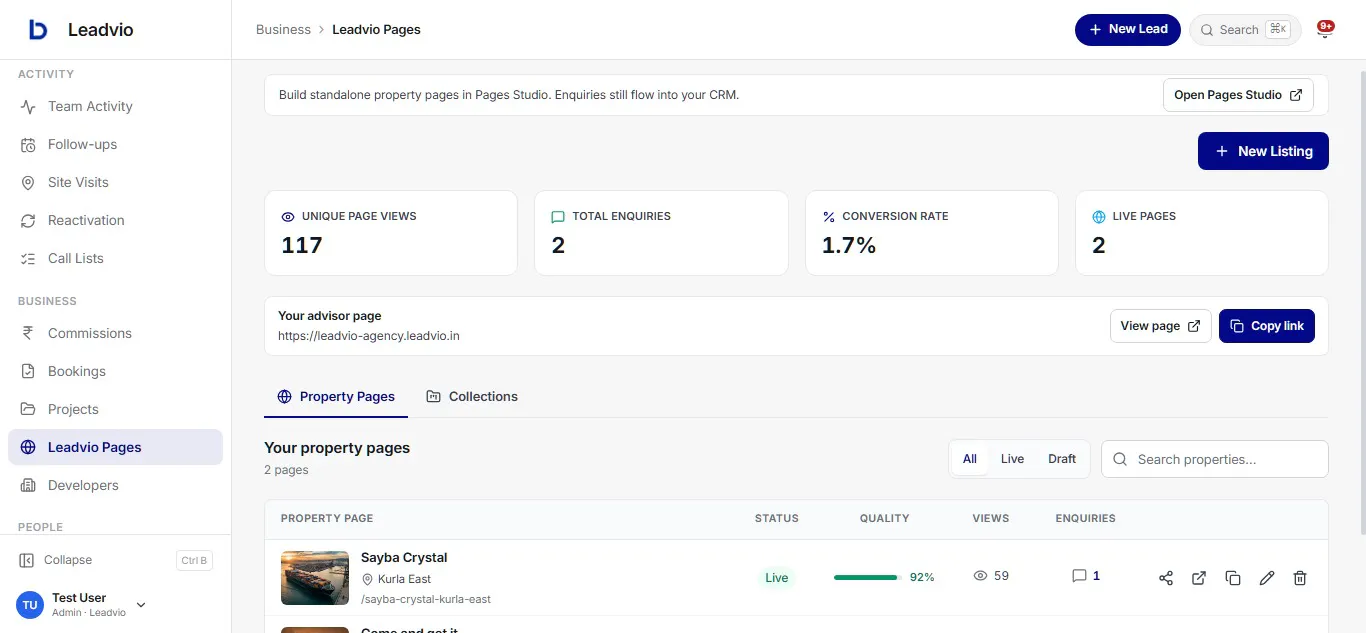Copy the advisor page link
The width and height of the screenshot is (1366, 633).
coord(1267,326)
